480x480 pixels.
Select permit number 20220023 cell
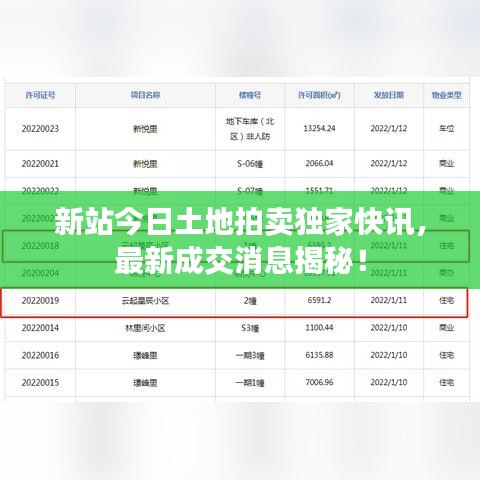click(x=40, y=129)
